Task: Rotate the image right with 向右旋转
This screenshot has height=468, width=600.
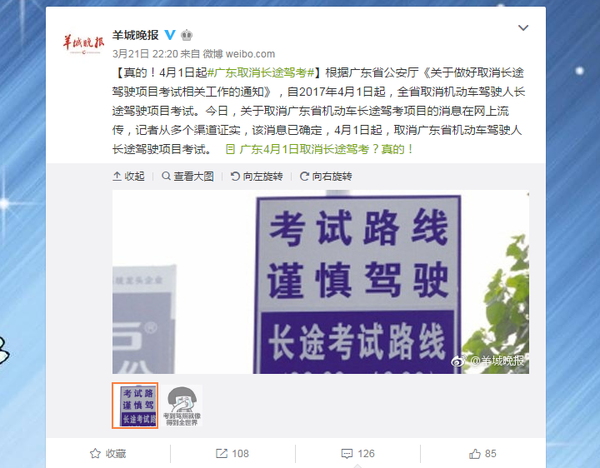Action: (326, 176)
